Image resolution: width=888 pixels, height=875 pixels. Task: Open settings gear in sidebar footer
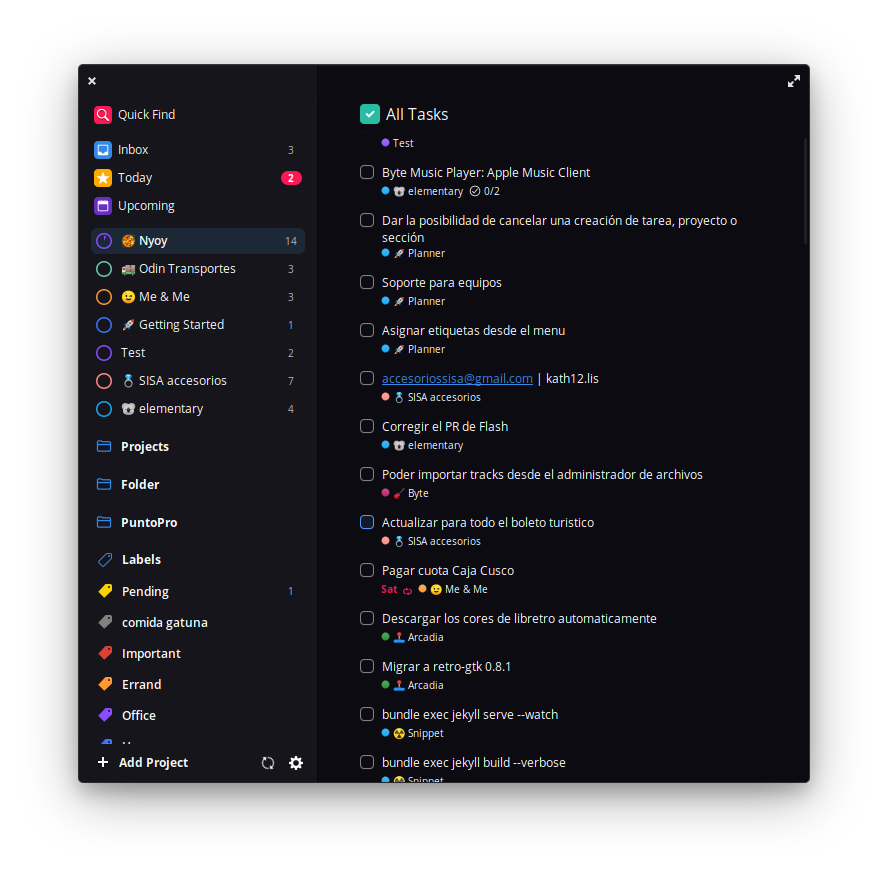pos(296,763)
